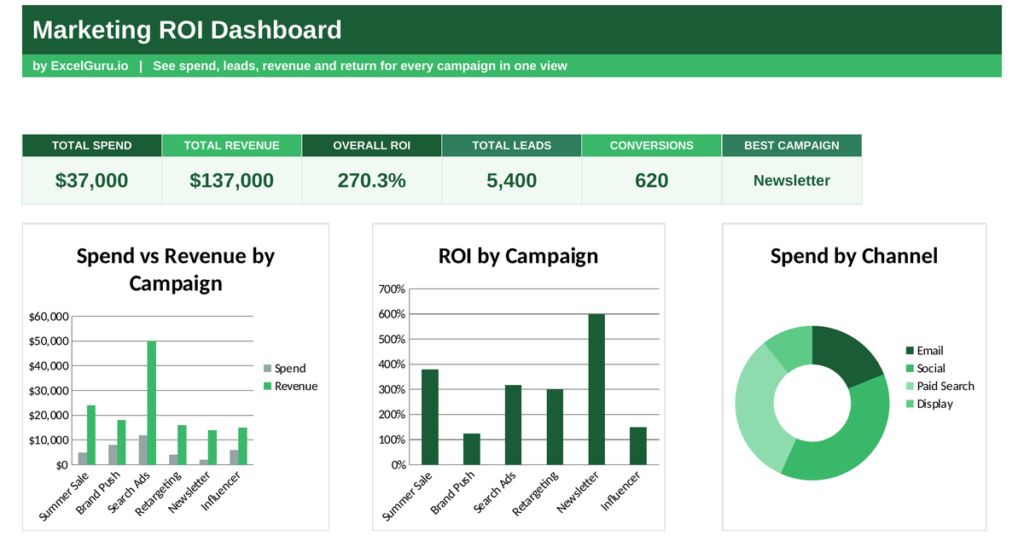The height and width of the screenshot is (536, 1024).
Task: Click the Newsletter label under the ROI chart
Action: (578, 492)
